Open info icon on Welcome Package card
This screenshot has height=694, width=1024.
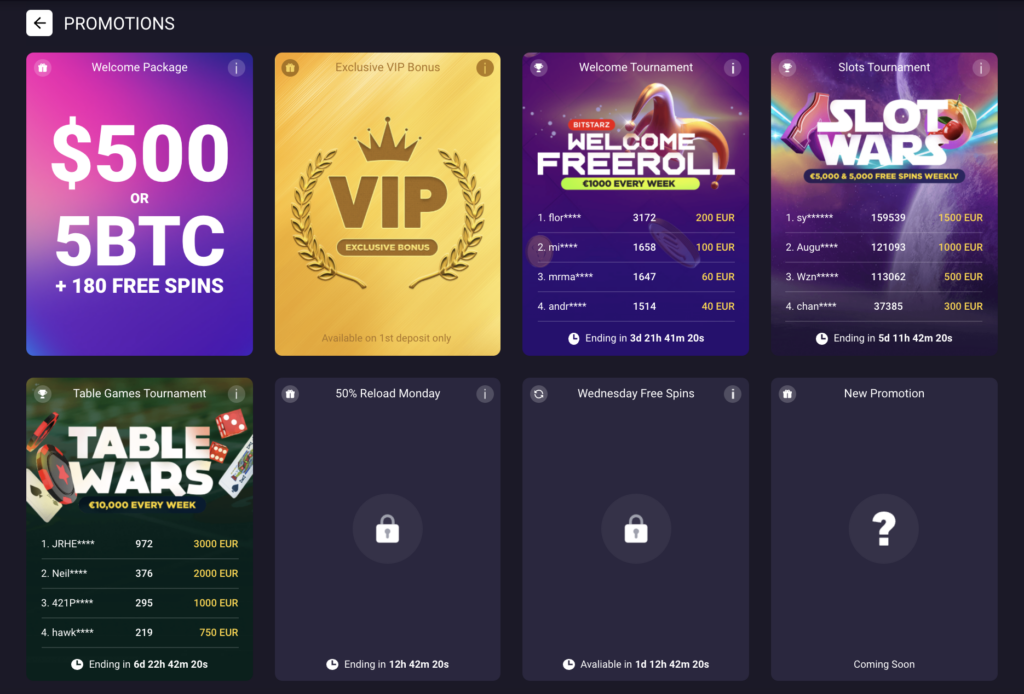pyautogui.click(x=236, y=68)
